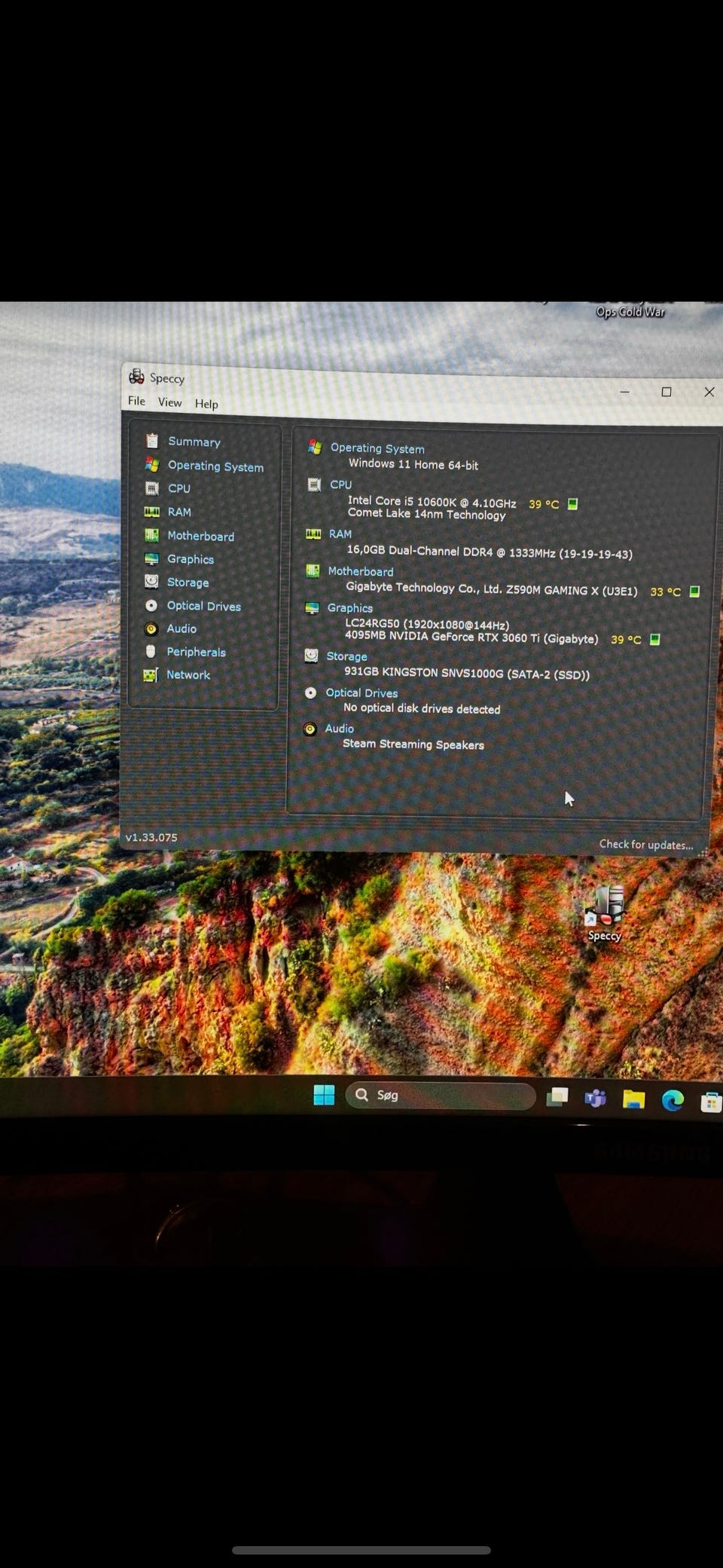Click the Søg taskbar search field
723x1568 pixels.
441,1096
